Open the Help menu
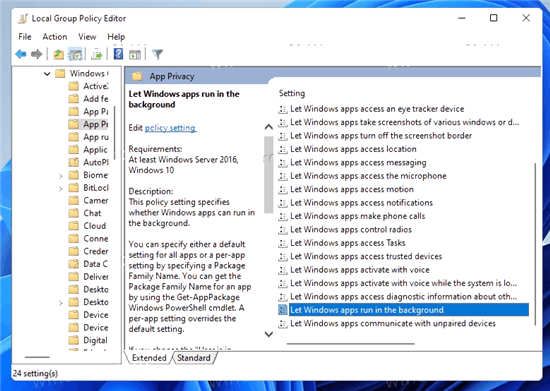This screenshot has width=550, height=391. [x=116, y=36]
